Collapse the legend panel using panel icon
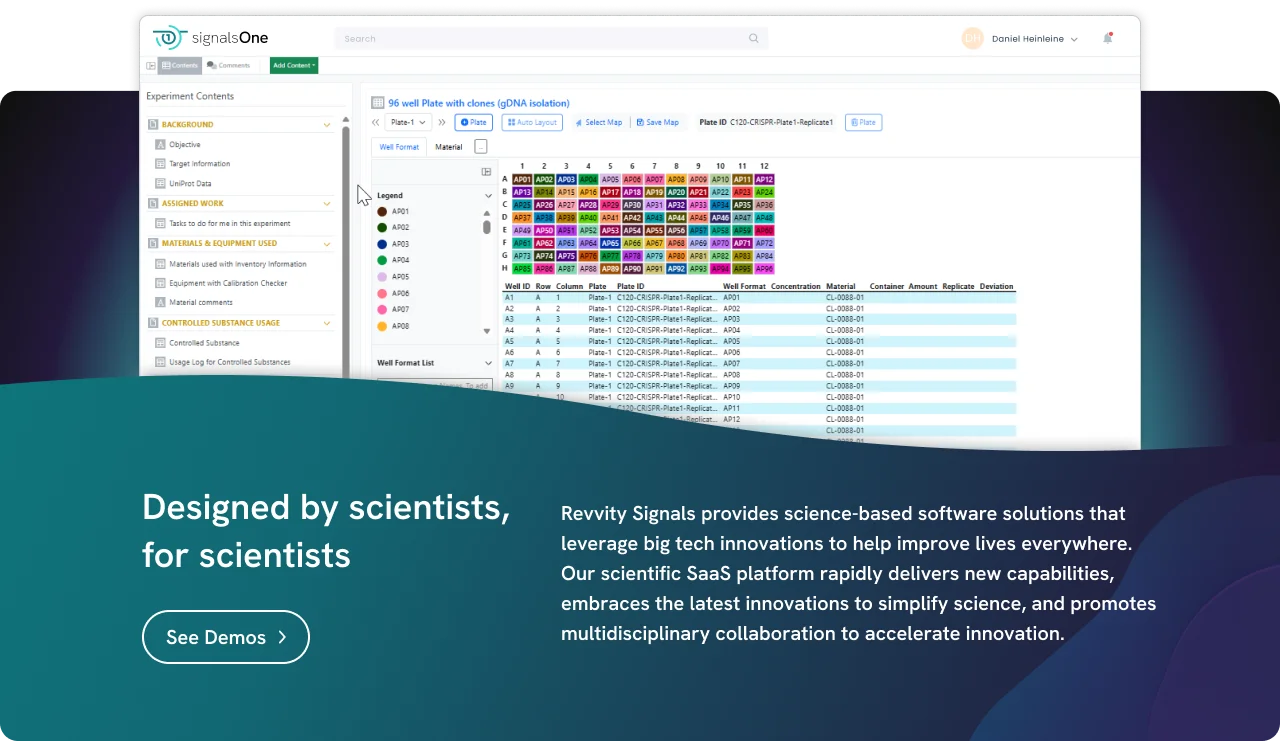Image resolution: width=1280 pixels, height=741 pixels. coord(486,172)
